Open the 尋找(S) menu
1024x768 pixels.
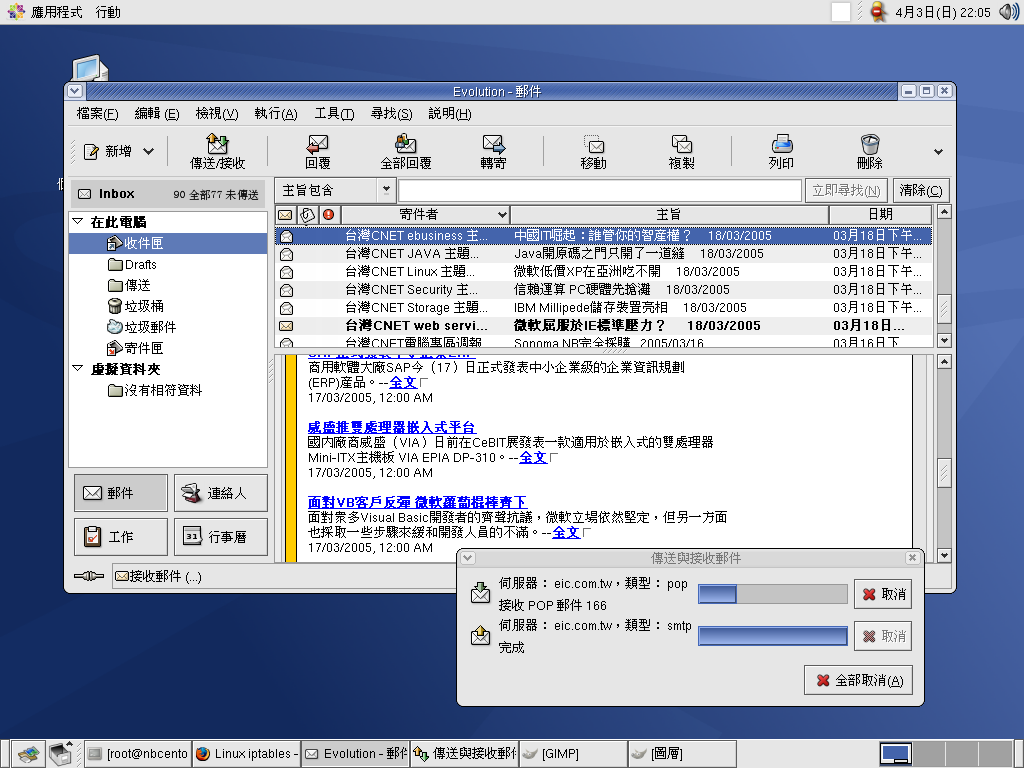pos(391,114)
